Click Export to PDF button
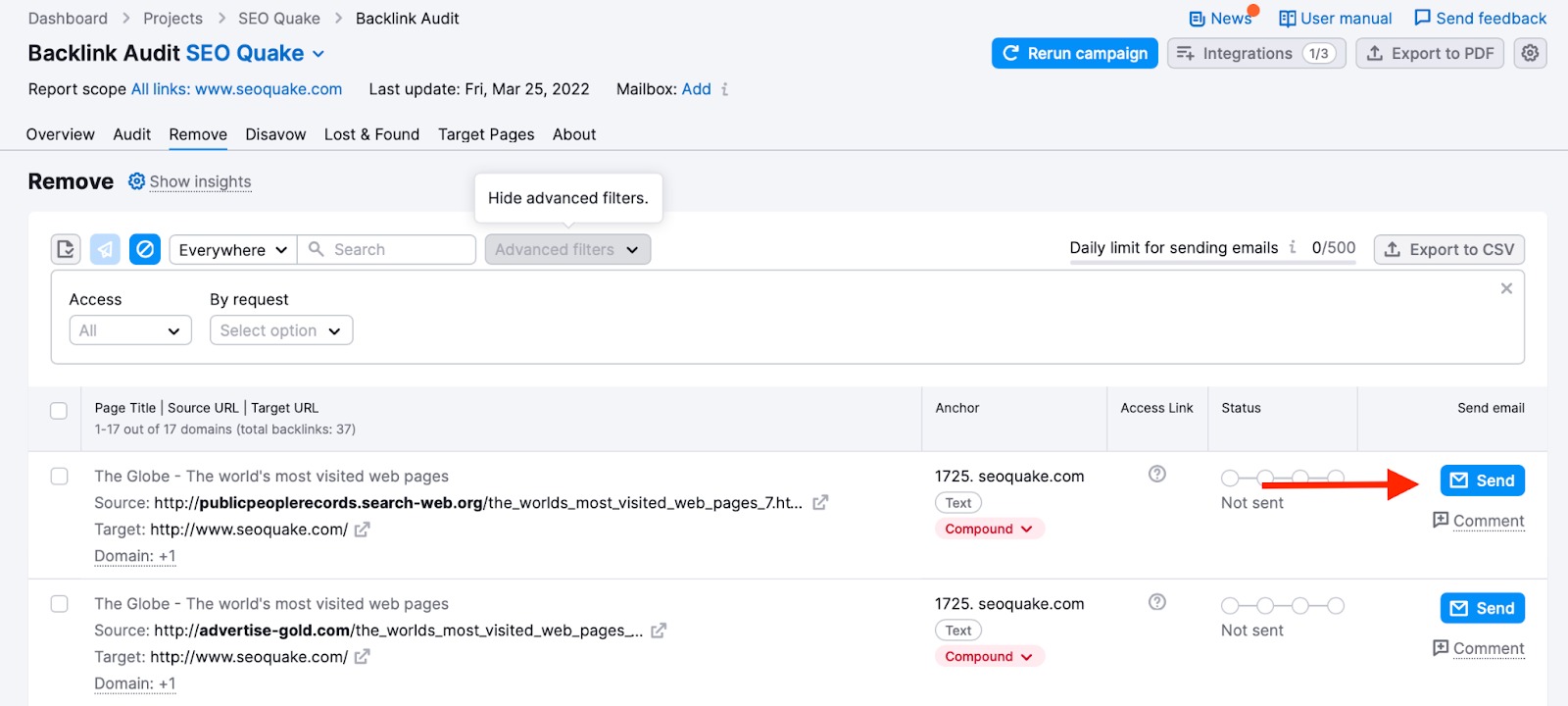The height and width of the screenshot is (706, 1568). 1430,53
